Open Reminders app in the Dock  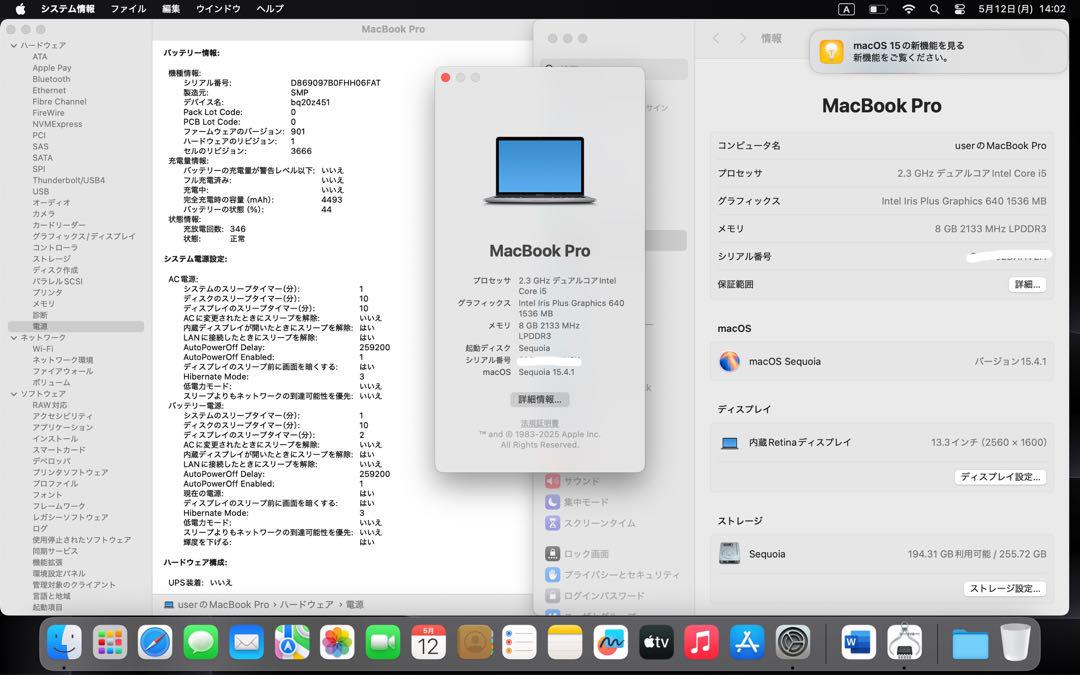click(x=519, y=643)
